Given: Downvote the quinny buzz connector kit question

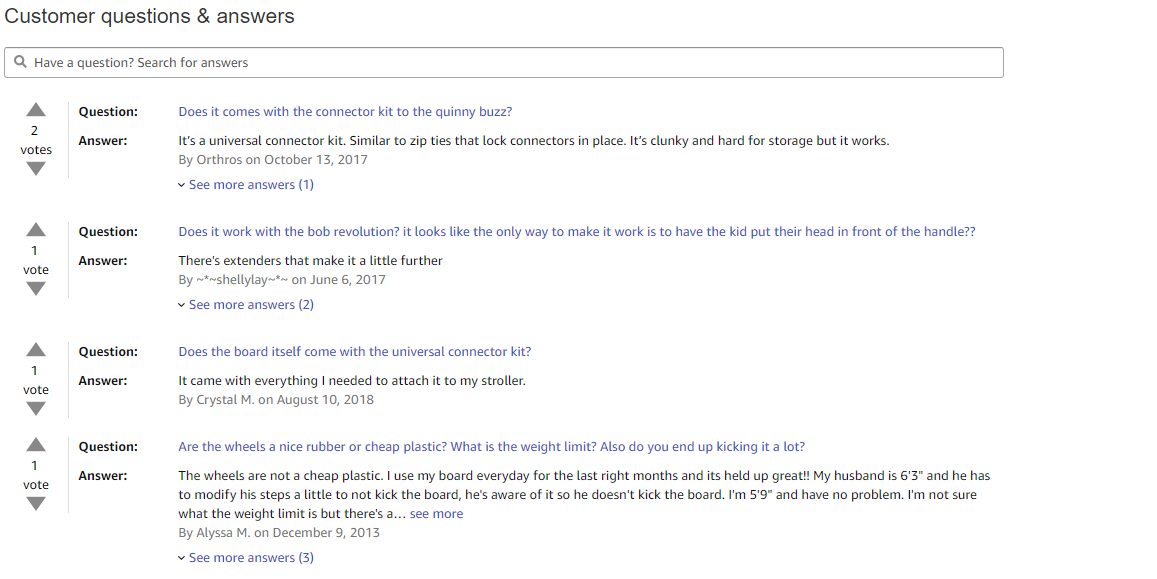Looking at the screenshot, I should coord(35,169).
